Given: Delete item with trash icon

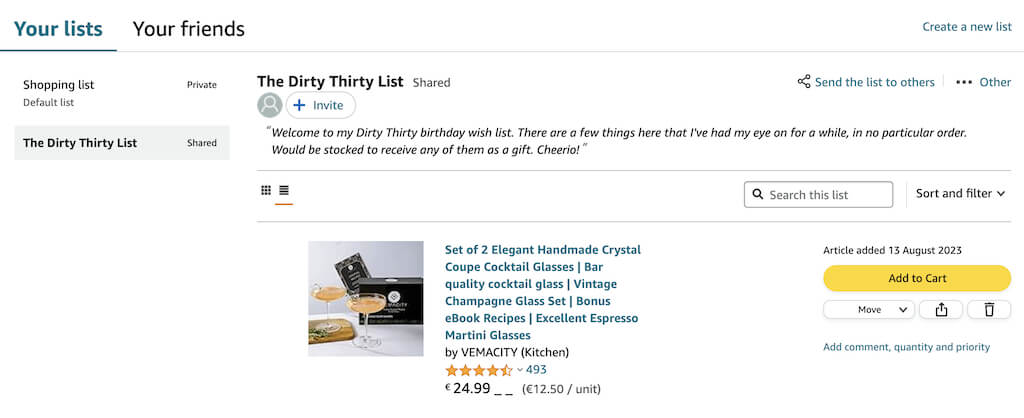Looking at the screenshot, I should pos(989,310).
